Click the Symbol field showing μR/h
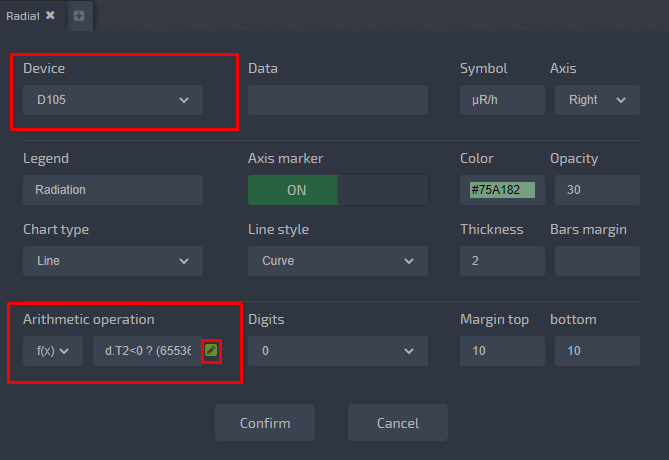Image resolution: width=669 pixels, height=460 pixels. [502, 100]
